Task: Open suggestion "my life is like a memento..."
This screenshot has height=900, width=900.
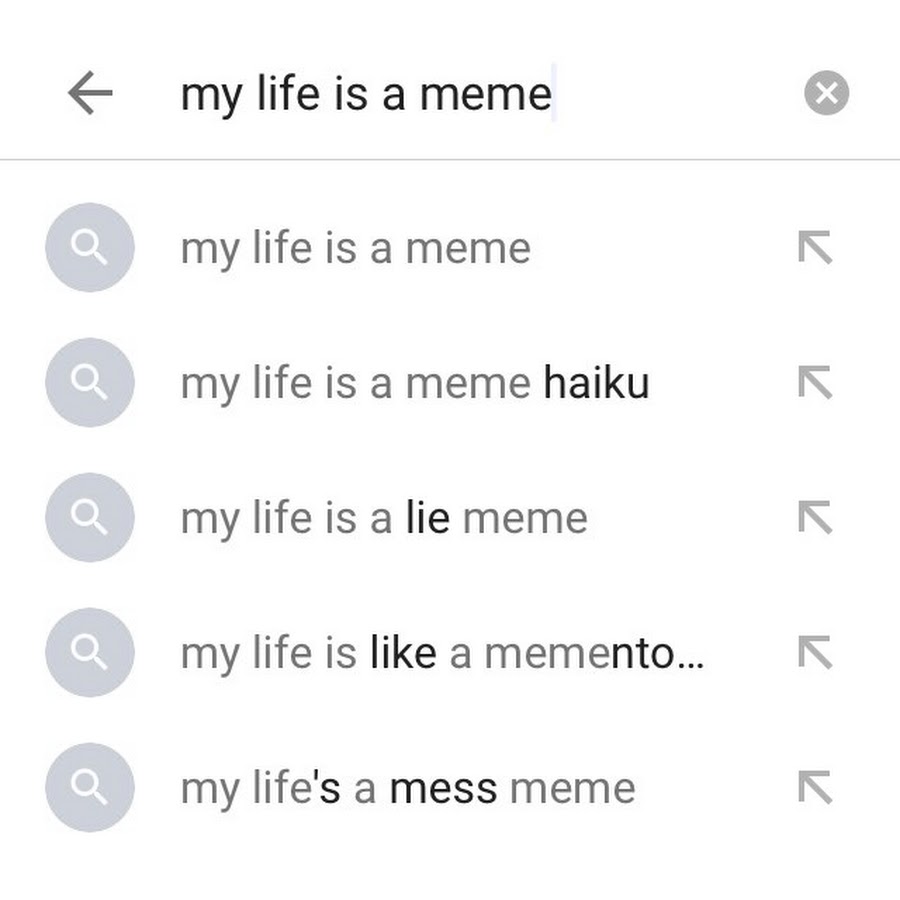Action: [442, 654]
